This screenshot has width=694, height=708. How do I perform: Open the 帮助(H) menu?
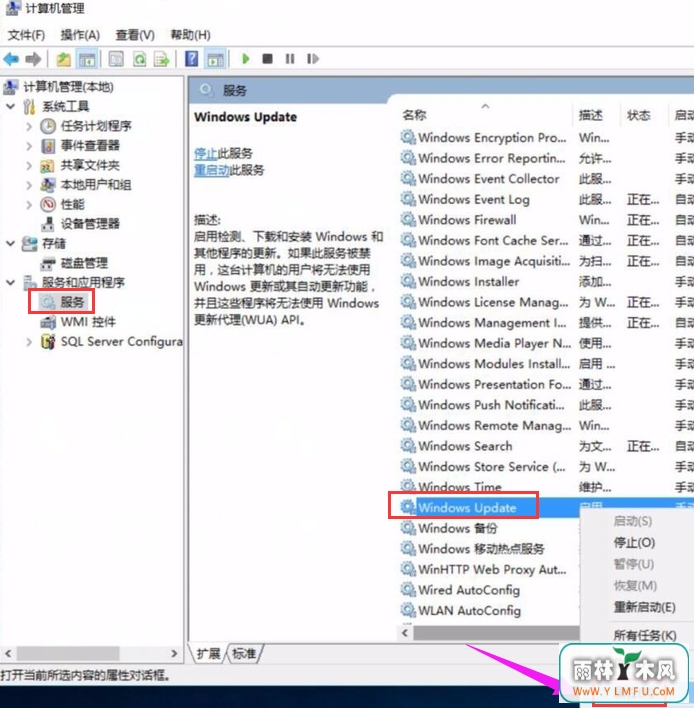pos(190,35)
